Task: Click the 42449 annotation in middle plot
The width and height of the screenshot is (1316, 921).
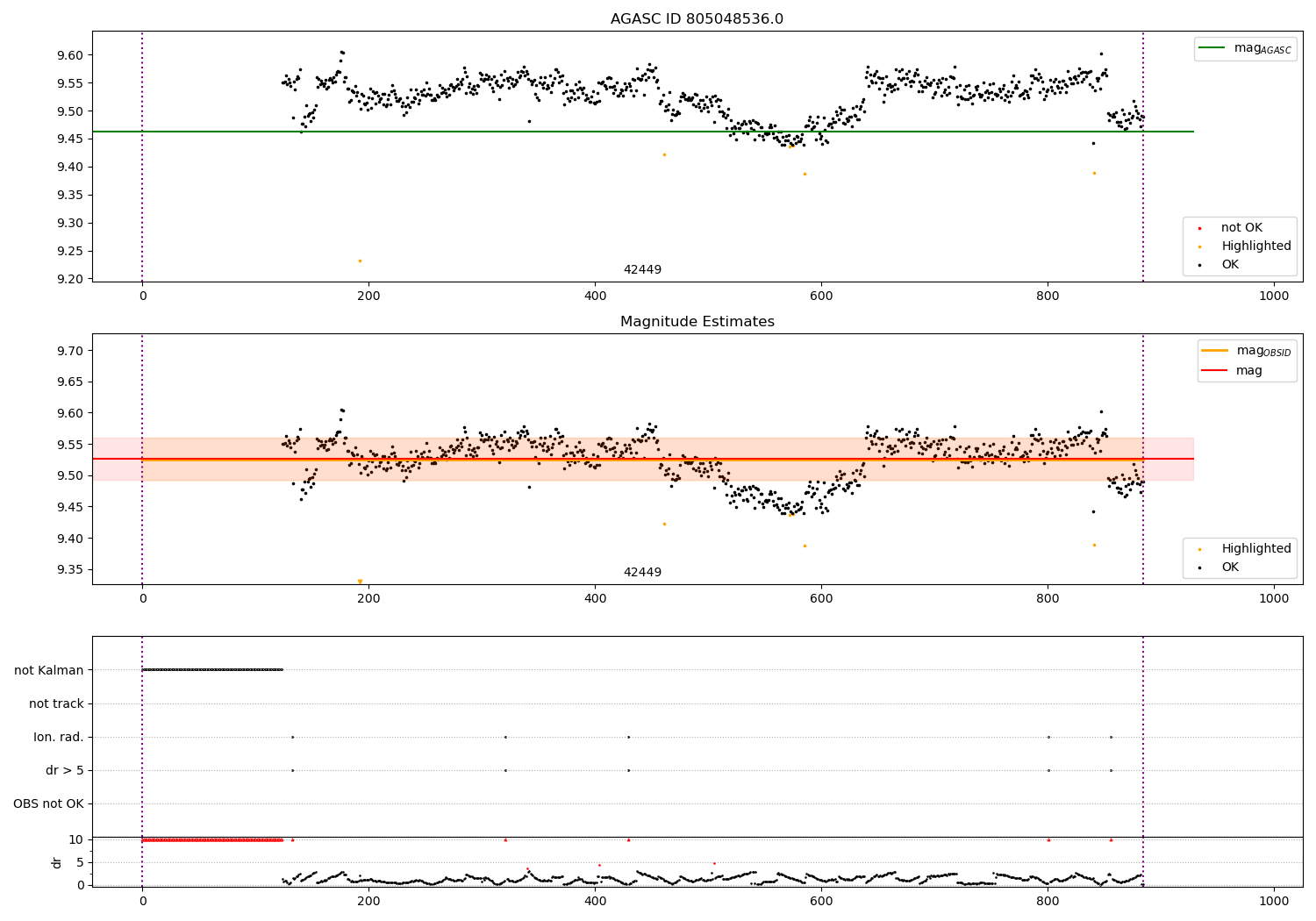Action: (642, 573)
